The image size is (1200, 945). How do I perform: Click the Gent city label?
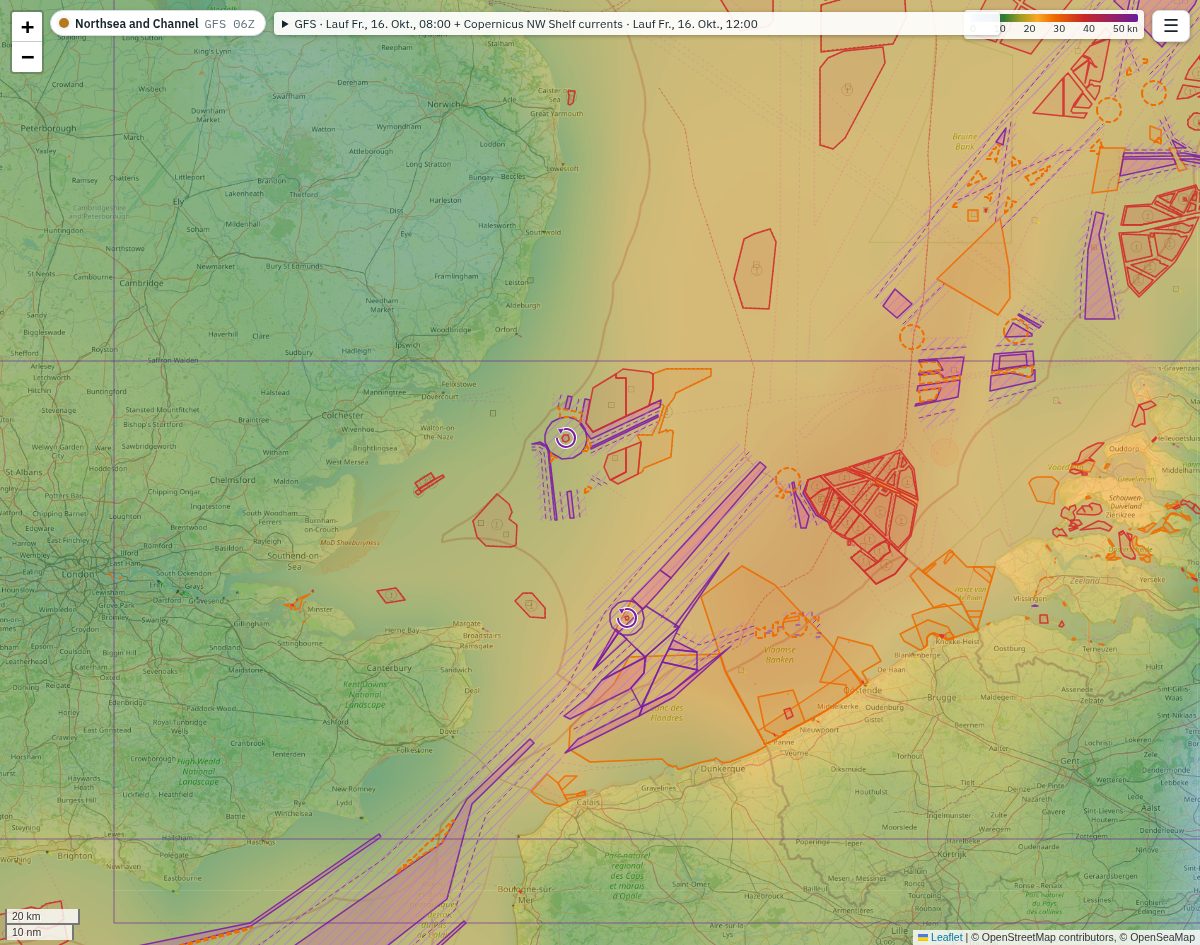pos(1069,761)
